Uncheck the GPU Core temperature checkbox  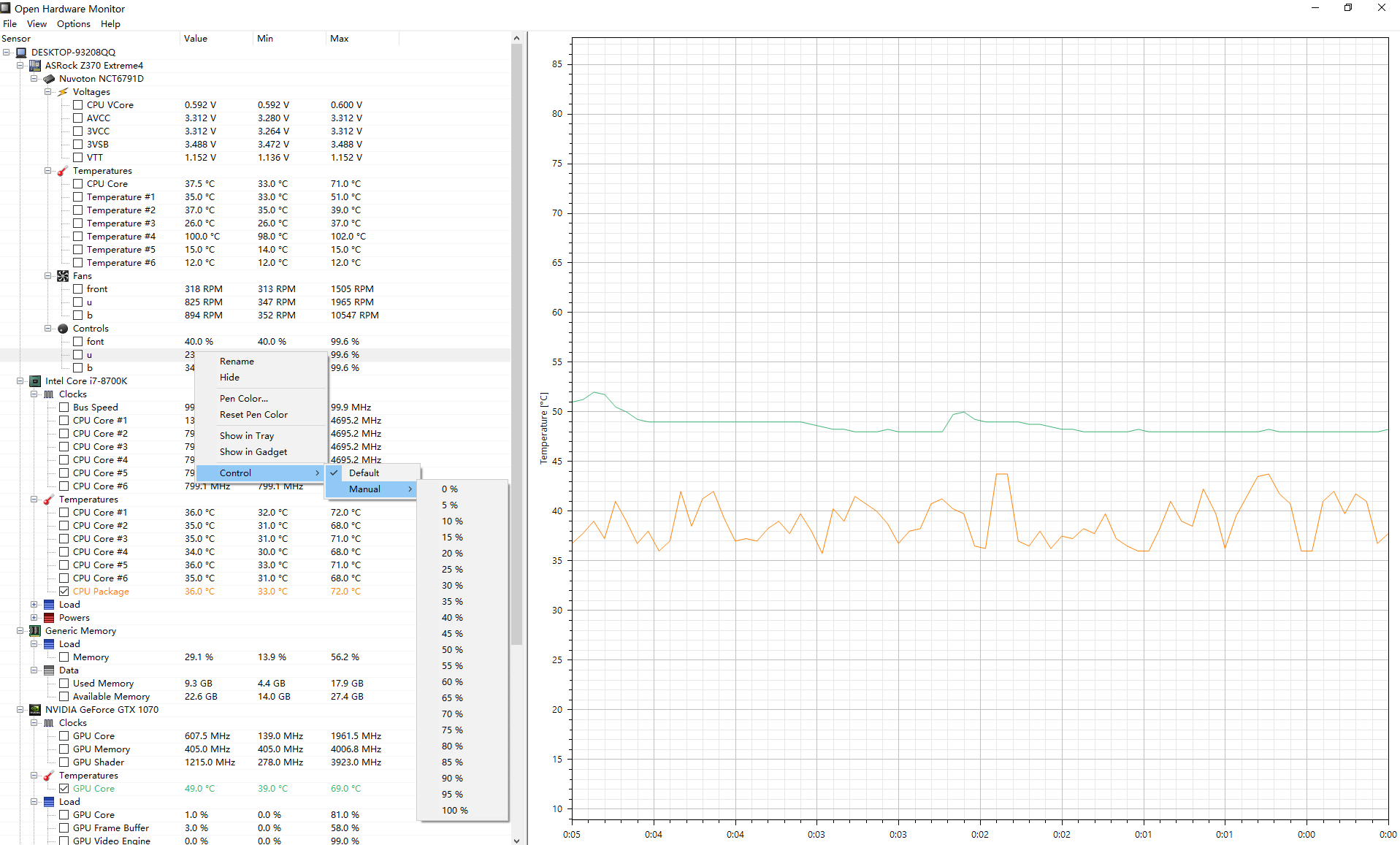click(x=64, y=789)
